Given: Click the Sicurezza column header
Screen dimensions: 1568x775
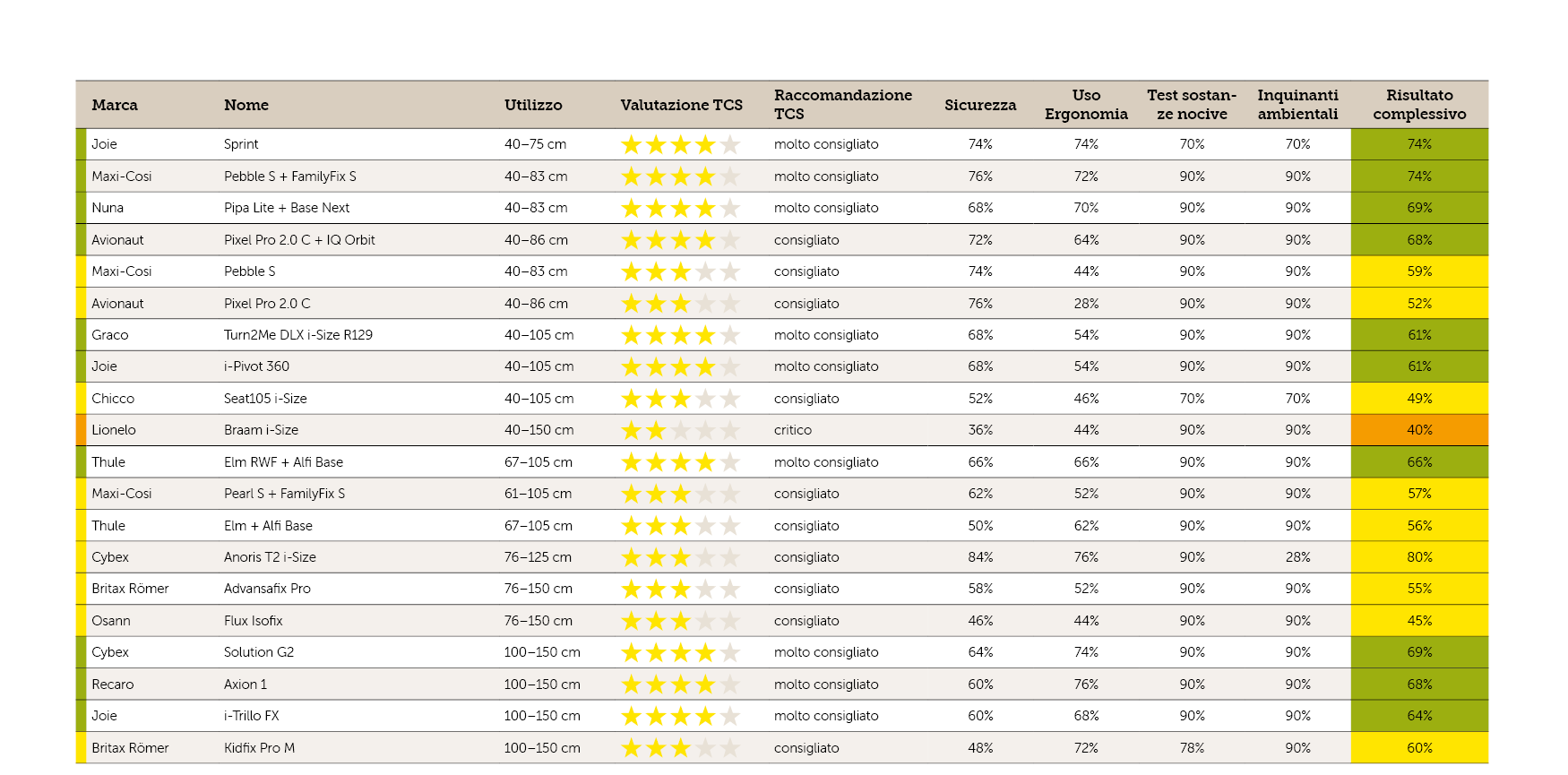Looking at the screenshot, I should pos(980,105).
